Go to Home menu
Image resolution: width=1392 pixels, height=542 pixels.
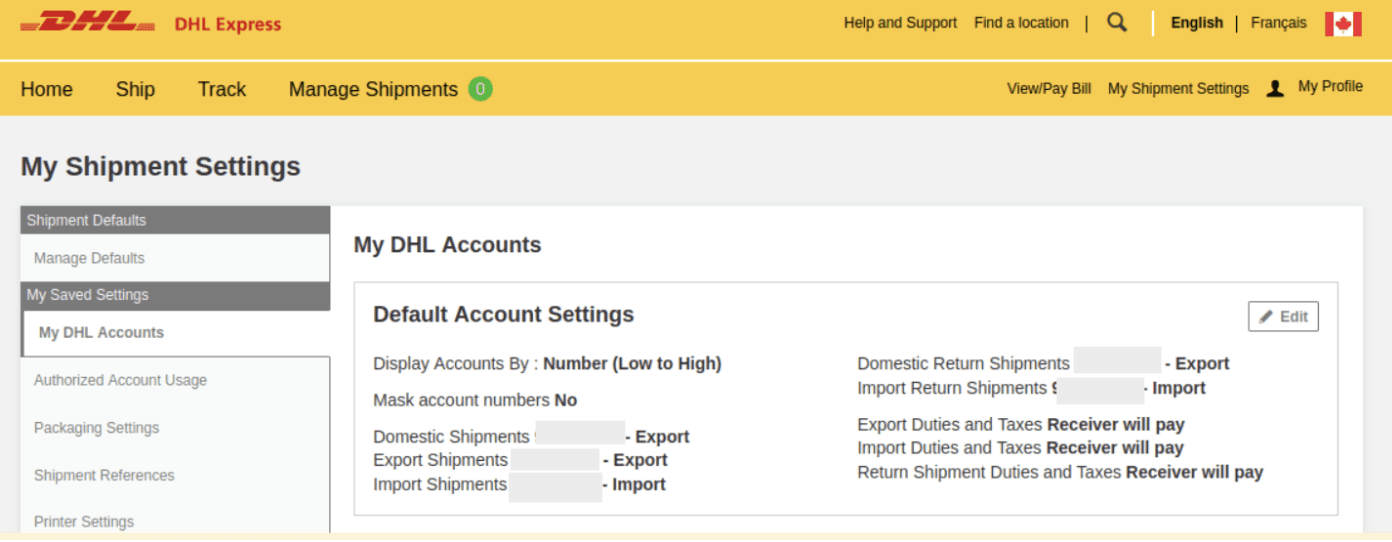point(46,89)
